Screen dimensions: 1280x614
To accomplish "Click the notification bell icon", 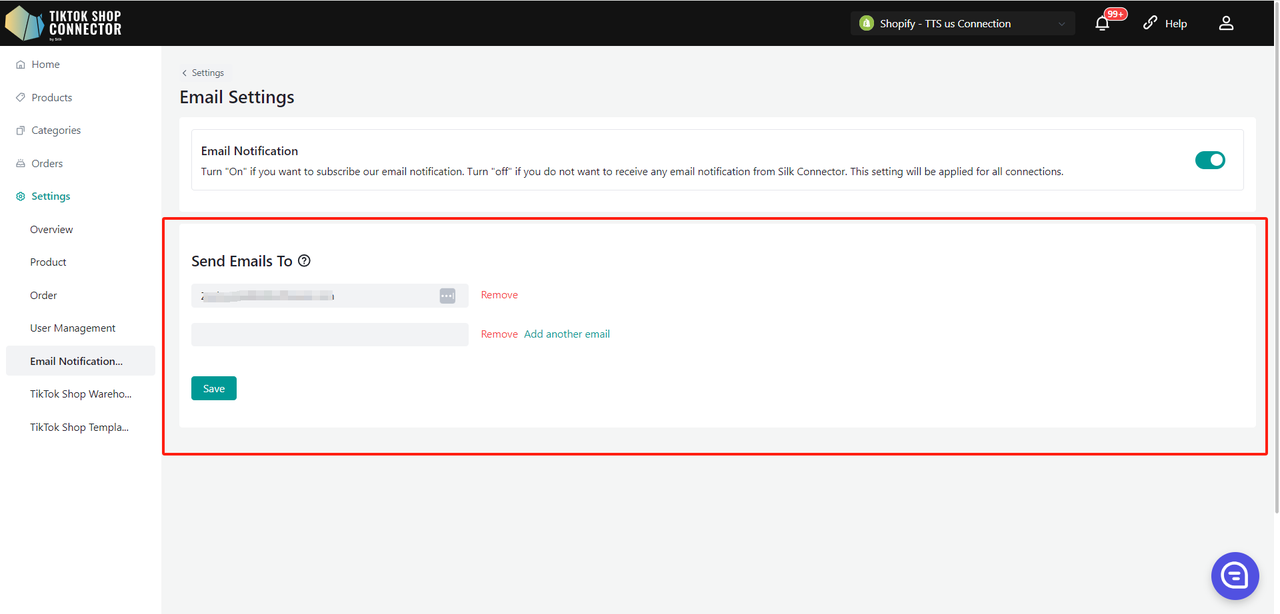I will (x=1102, y=23).
